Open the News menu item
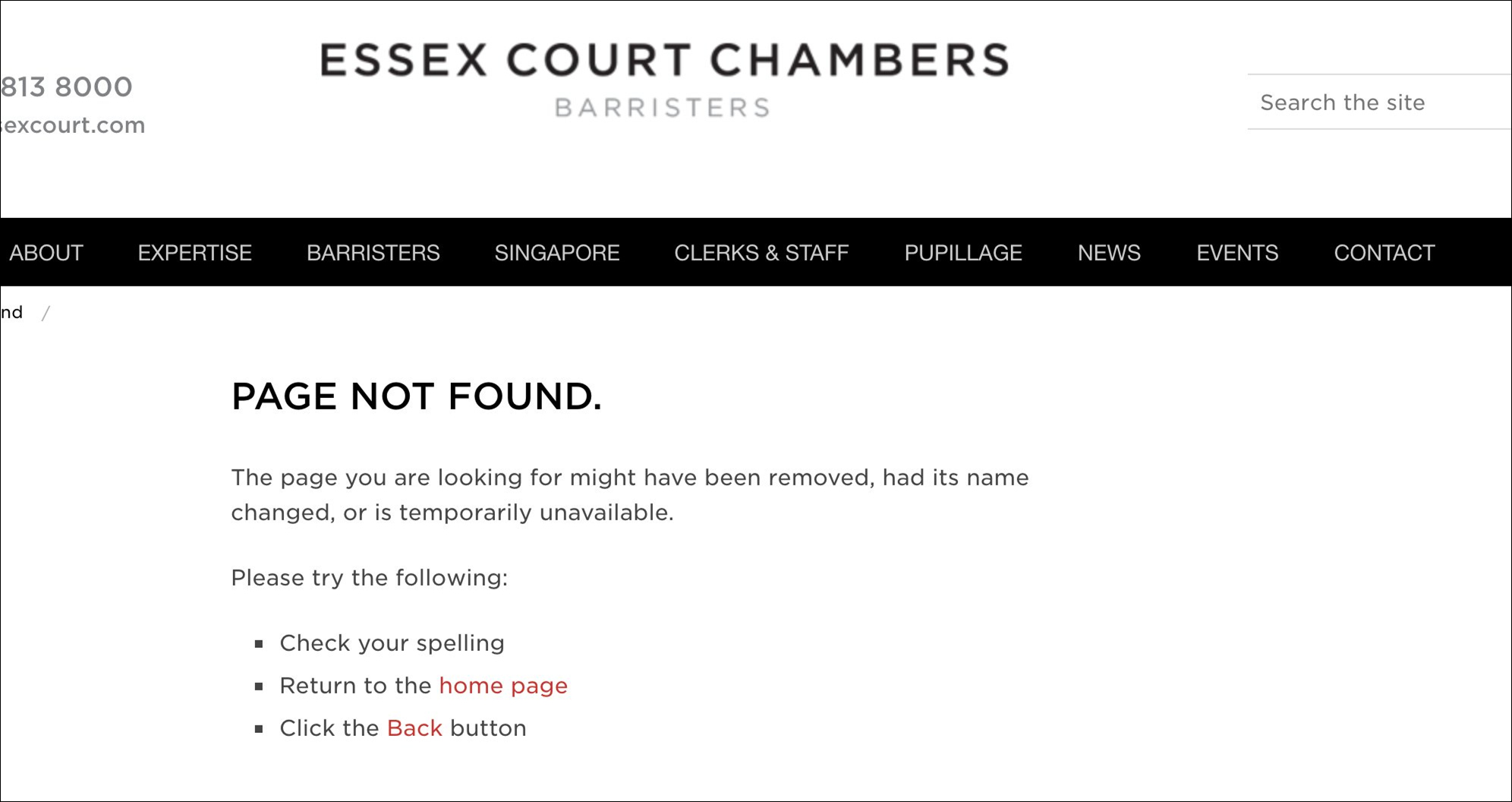 pyautogui.click(x=1108, y=253)
